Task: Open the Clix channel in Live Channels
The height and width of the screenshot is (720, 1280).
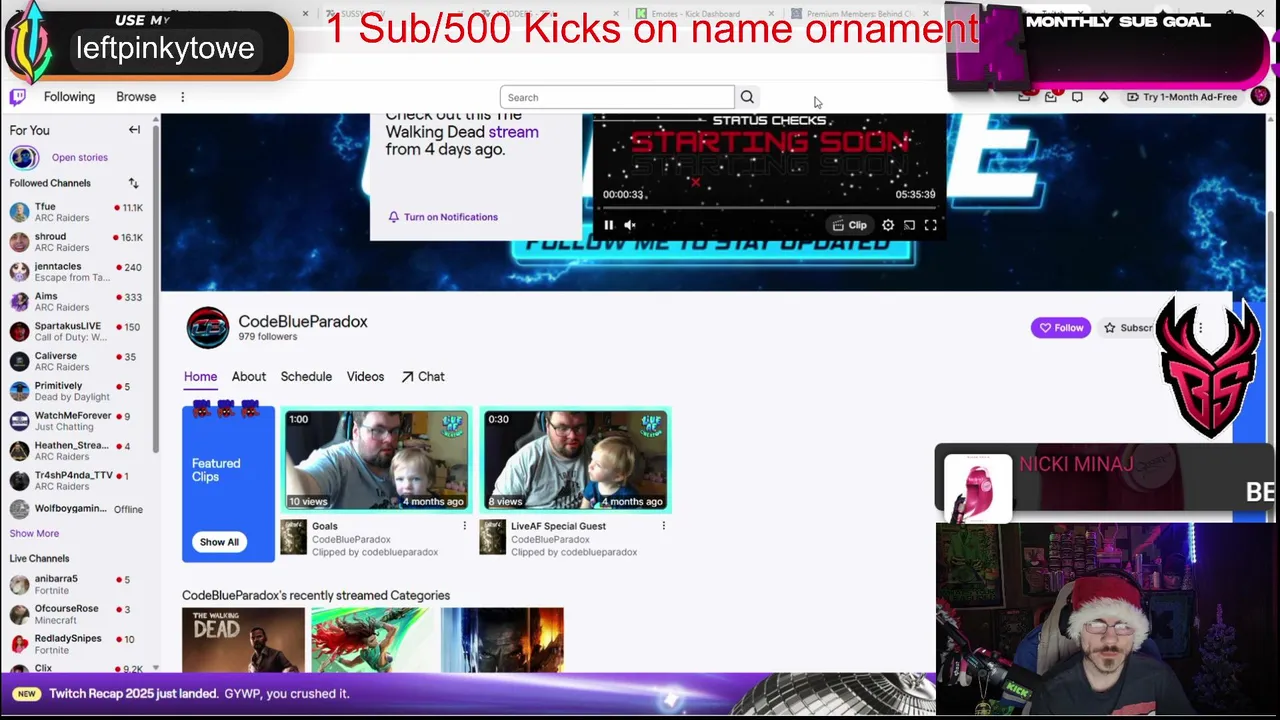Action: (x=77, y=668)
